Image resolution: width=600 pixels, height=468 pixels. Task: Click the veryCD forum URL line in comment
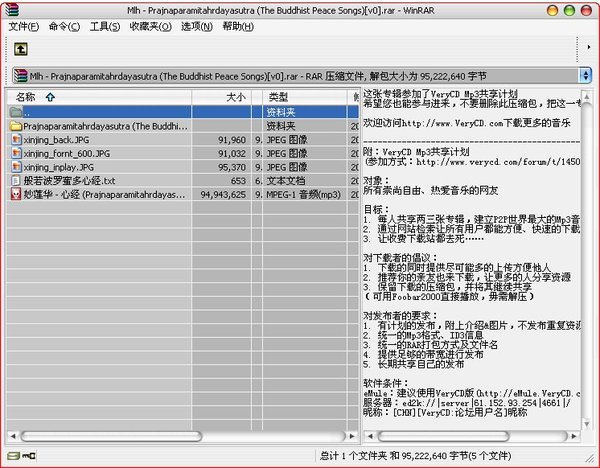pyautogui.click(x=473, y=162)
